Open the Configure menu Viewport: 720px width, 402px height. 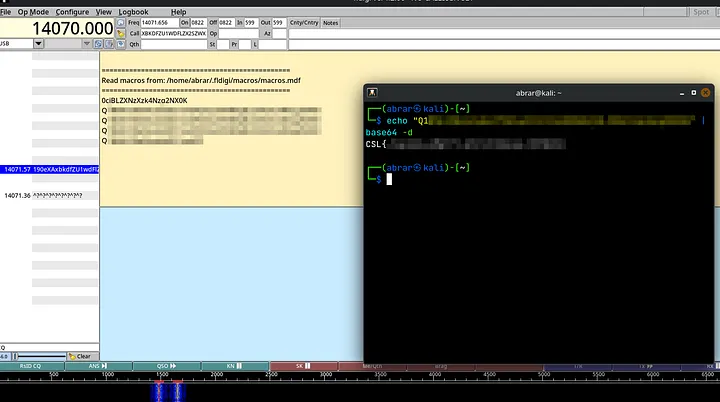[x=72, y=12]
